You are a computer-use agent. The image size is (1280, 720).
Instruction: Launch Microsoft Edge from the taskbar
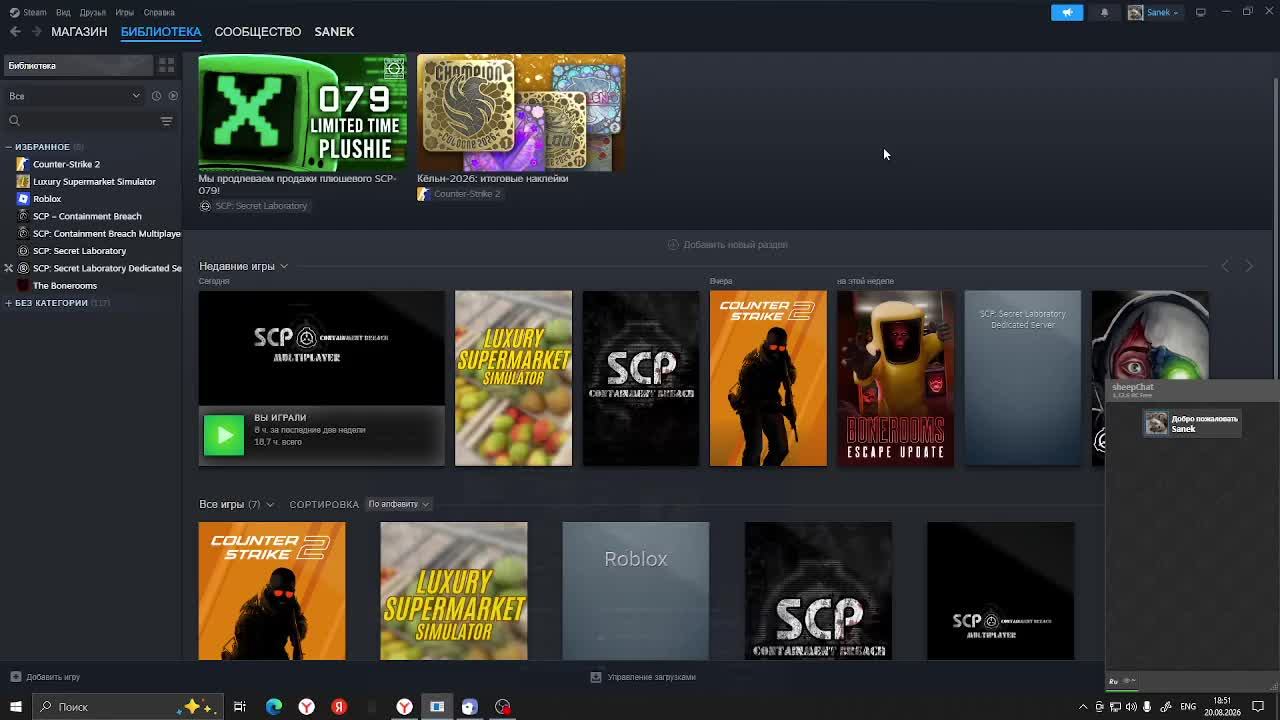(x=273, y=707)
